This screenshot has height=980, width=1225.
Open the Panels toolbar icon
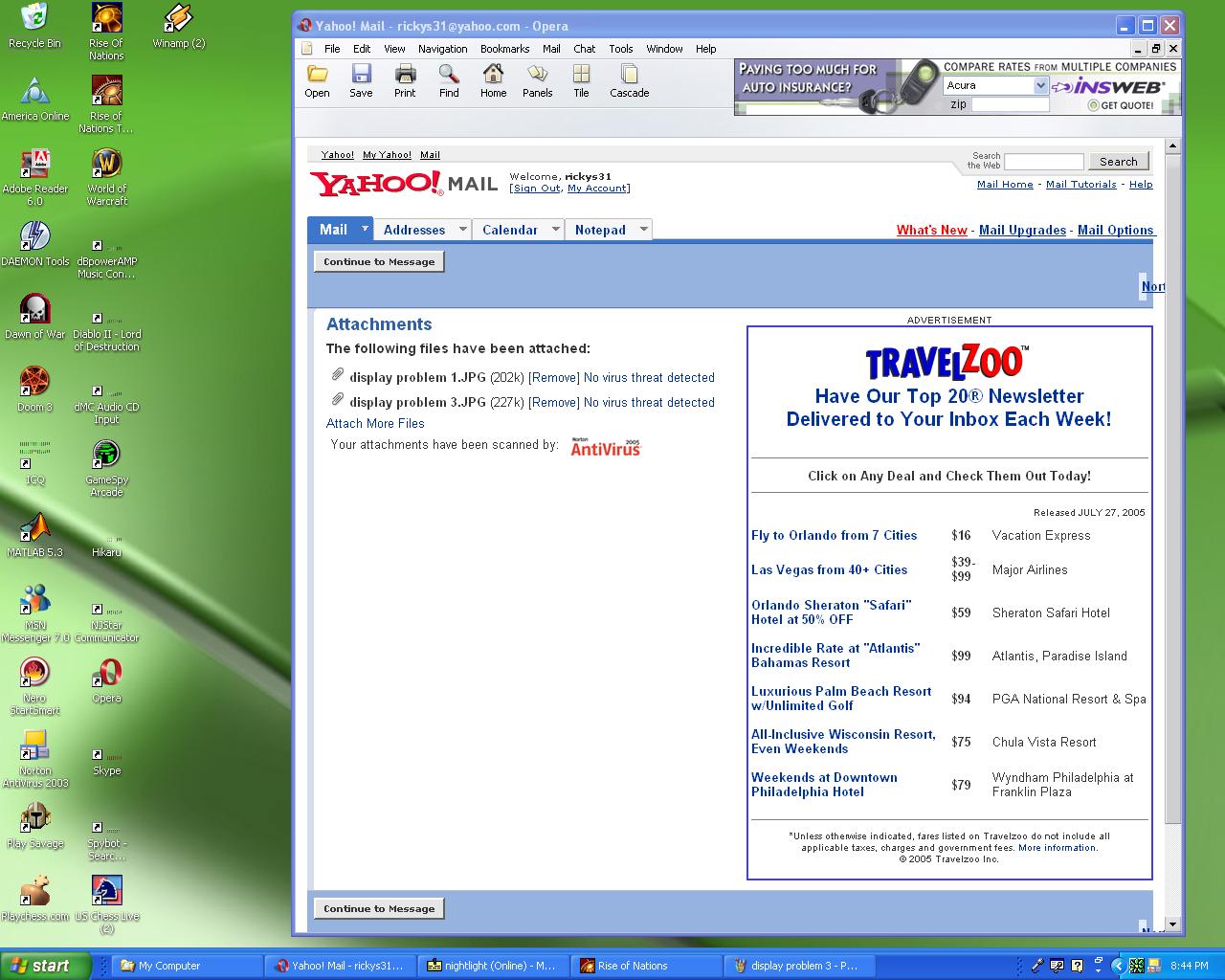click(537, 80)
